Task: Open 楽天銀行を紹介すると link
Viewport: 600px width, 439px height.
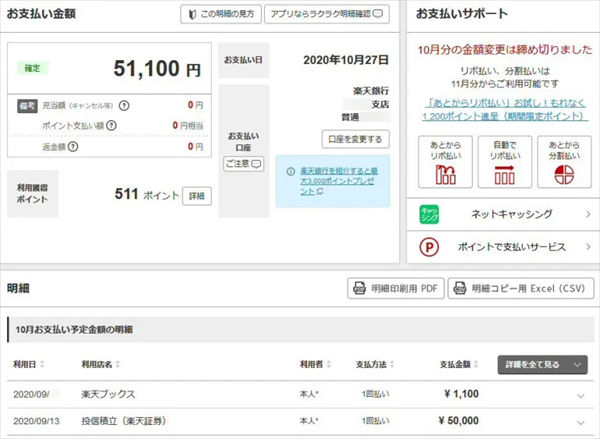Action: click(x=339, y=181)
